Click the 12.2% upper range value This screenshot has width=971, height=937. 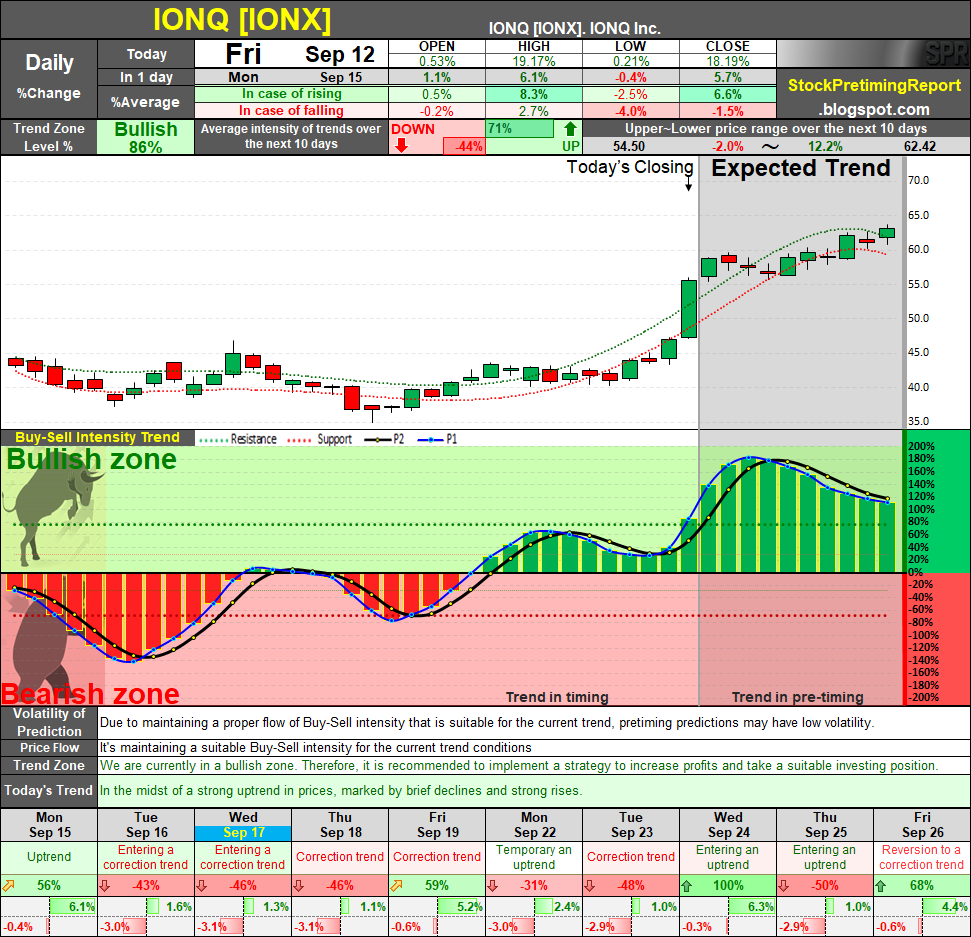coord(825,147)
